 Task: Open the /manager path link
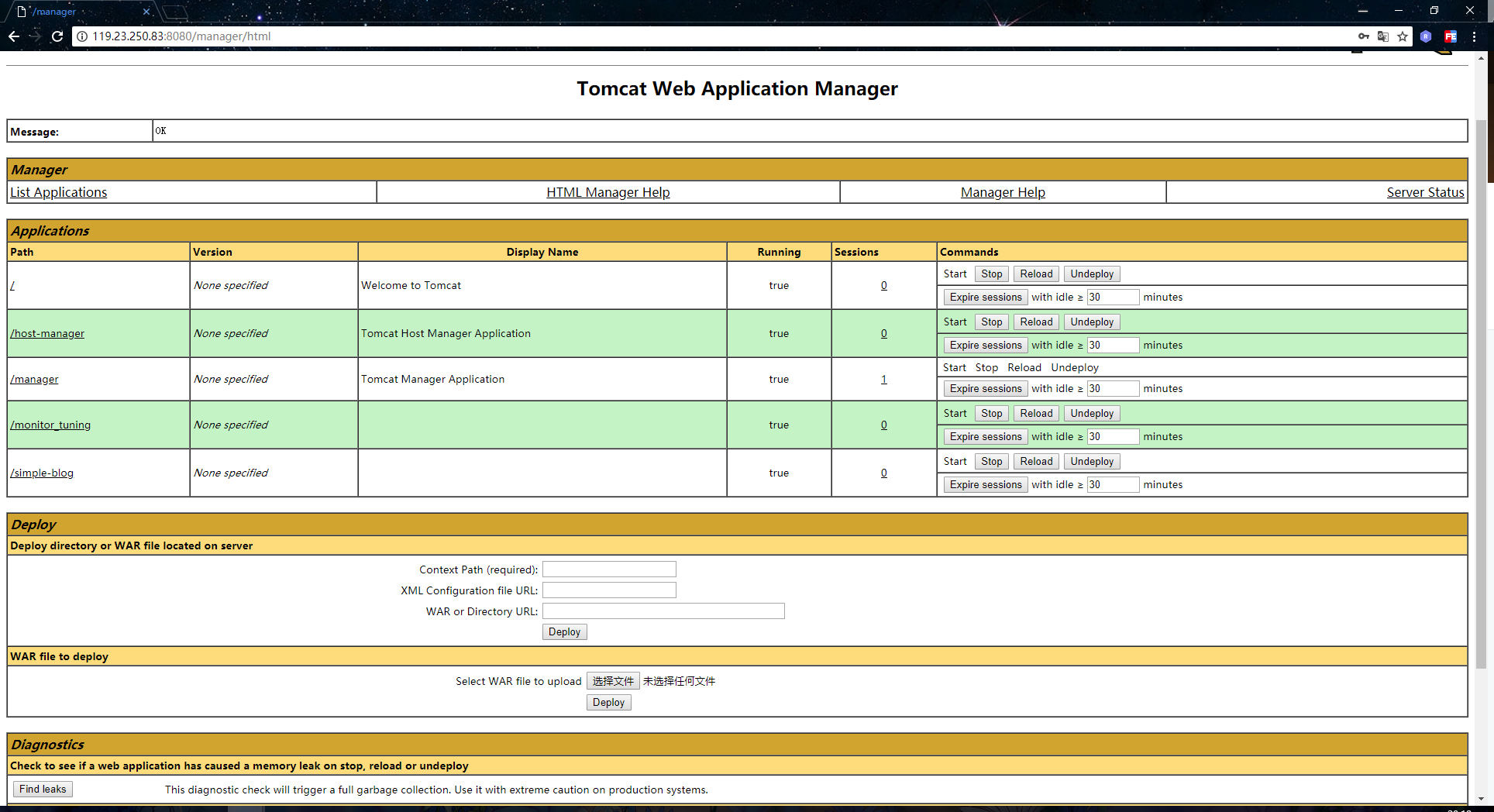click(x=34, y=379)
